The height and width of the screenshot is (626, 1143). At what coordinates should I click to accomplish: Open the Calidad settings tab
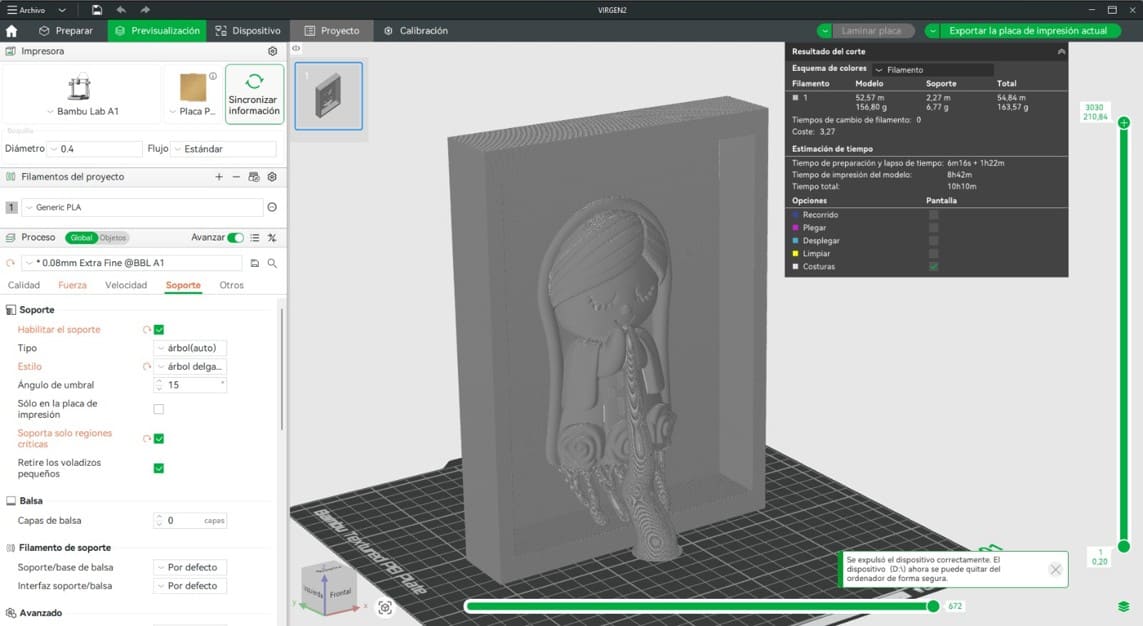[24, 285]
